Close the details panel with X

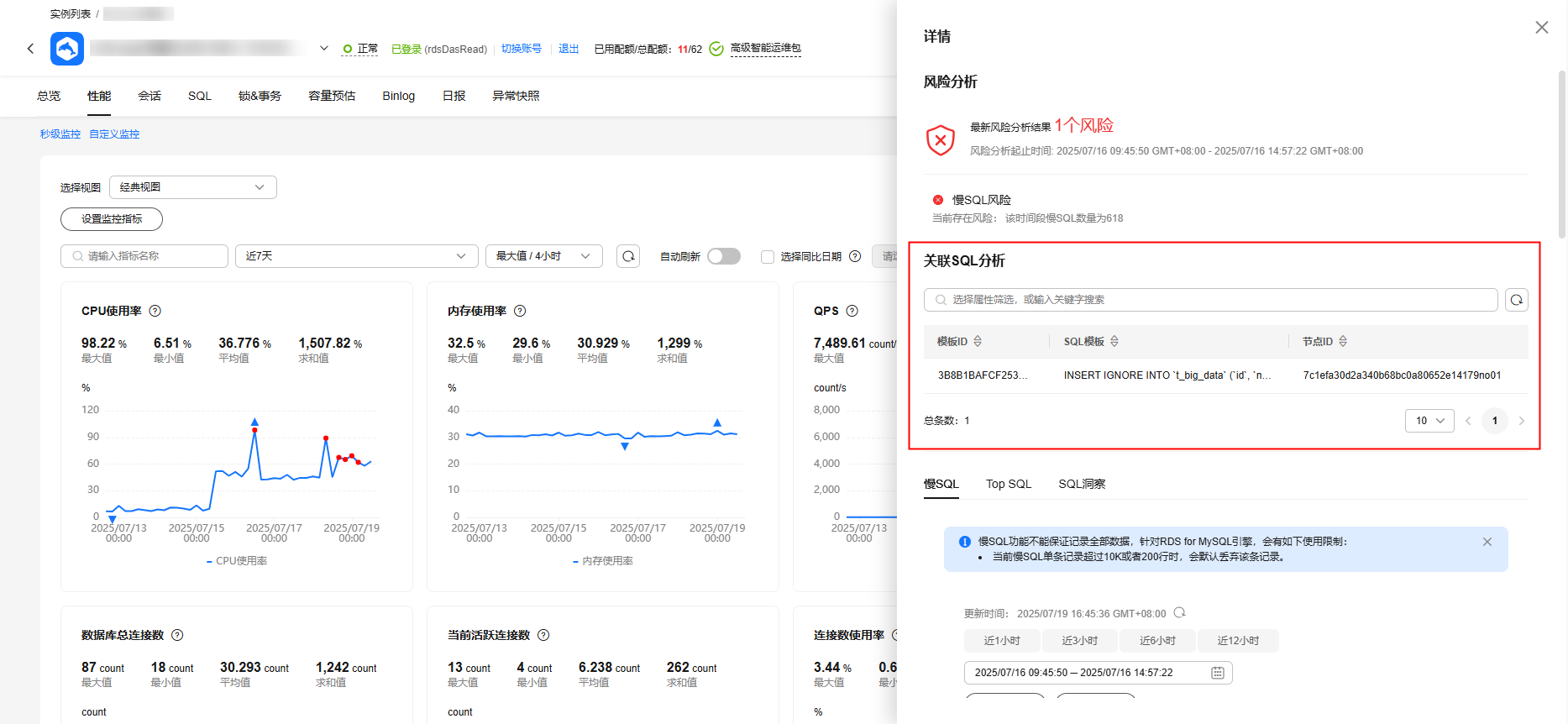(x=1542, y=28)
